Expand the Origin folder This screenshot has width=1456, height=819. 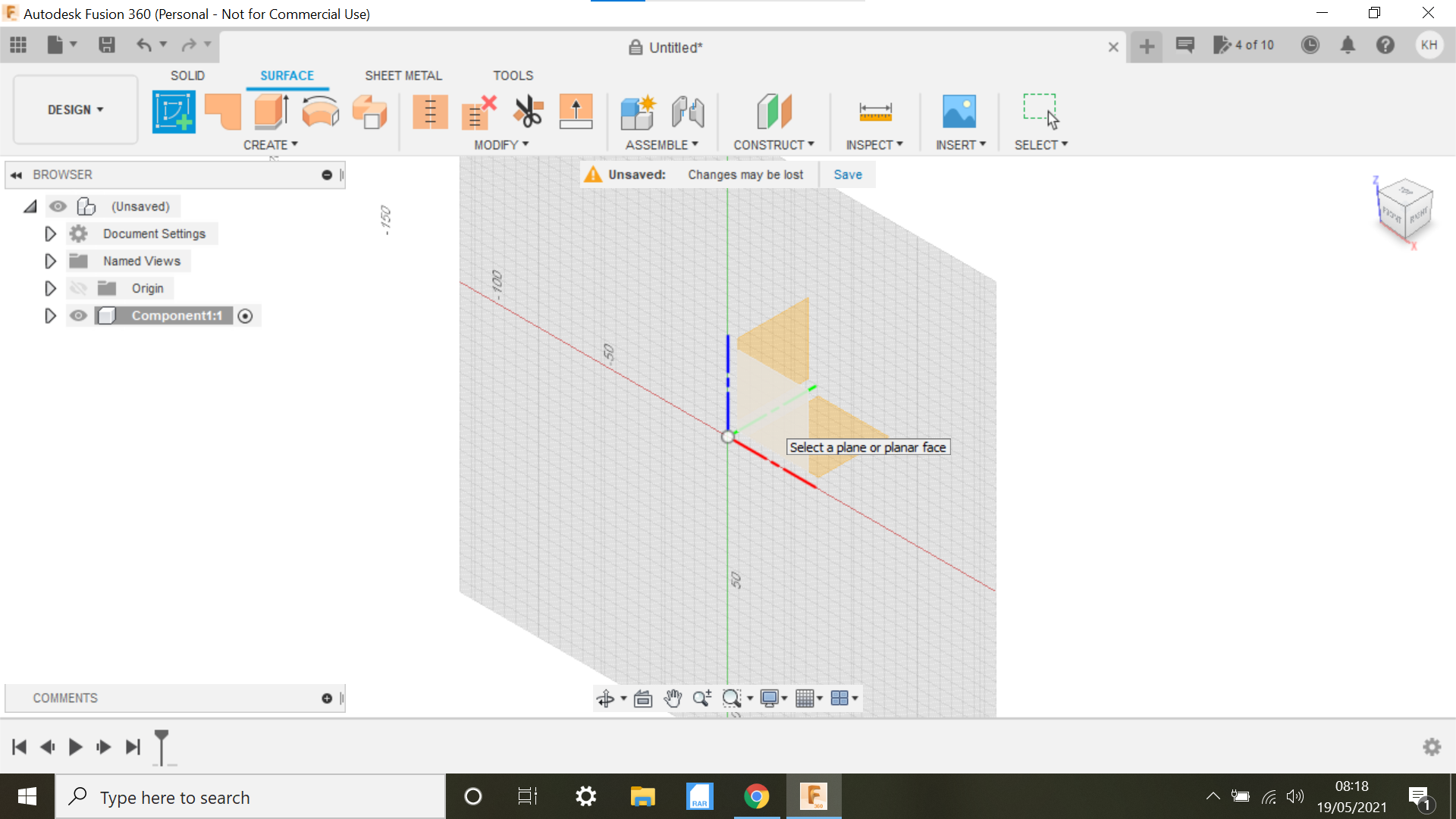[x=50, y=288]
